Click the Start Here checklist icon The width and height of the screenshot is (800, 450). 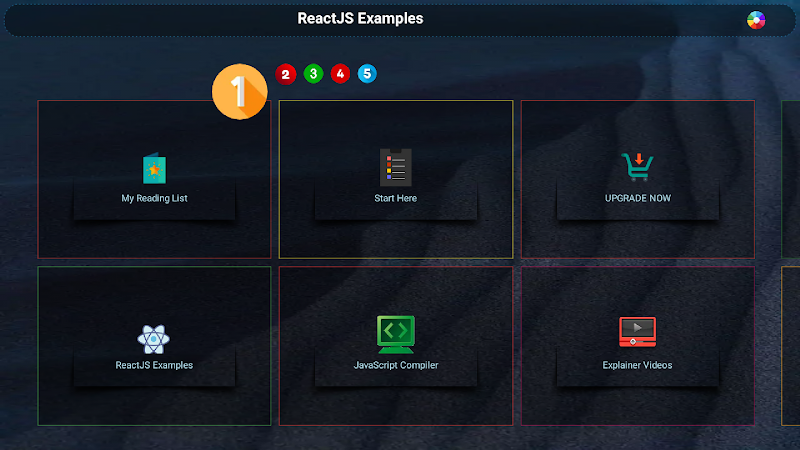[x=395, y=167]
